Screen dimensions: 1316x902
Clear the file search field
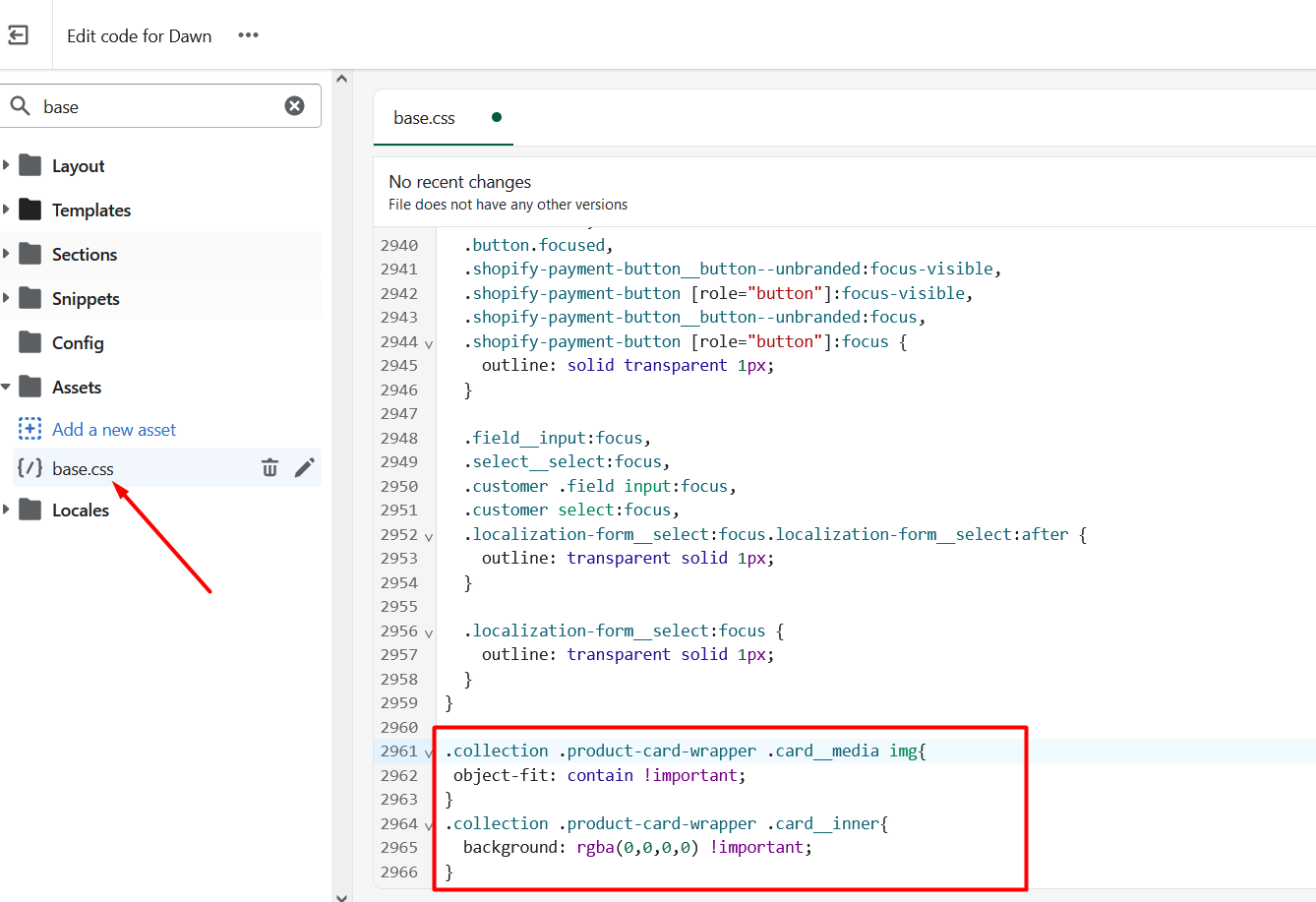[x=295, y=105]
